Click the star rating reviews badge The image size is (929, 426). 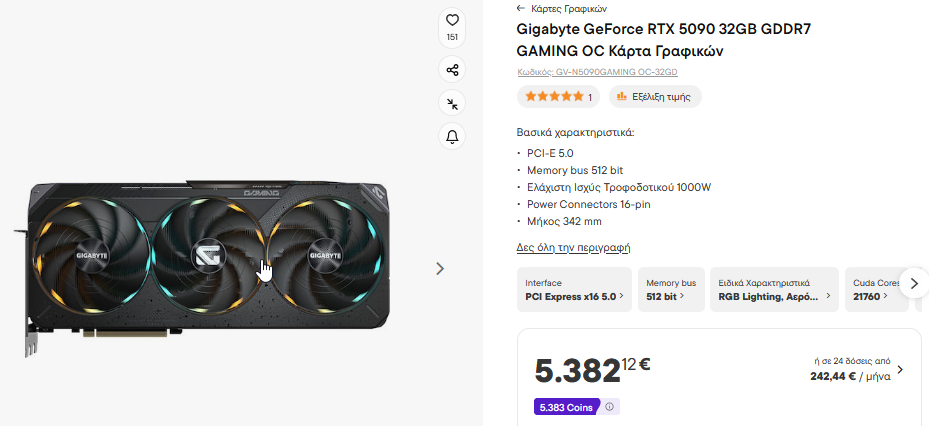(x=559, y=97)
